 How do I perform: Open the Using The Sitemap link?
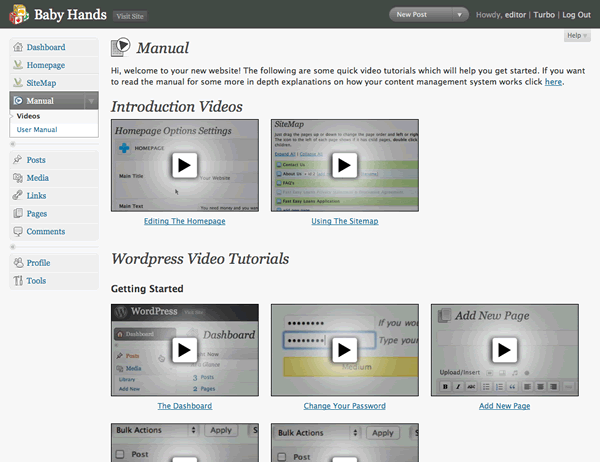345,221
